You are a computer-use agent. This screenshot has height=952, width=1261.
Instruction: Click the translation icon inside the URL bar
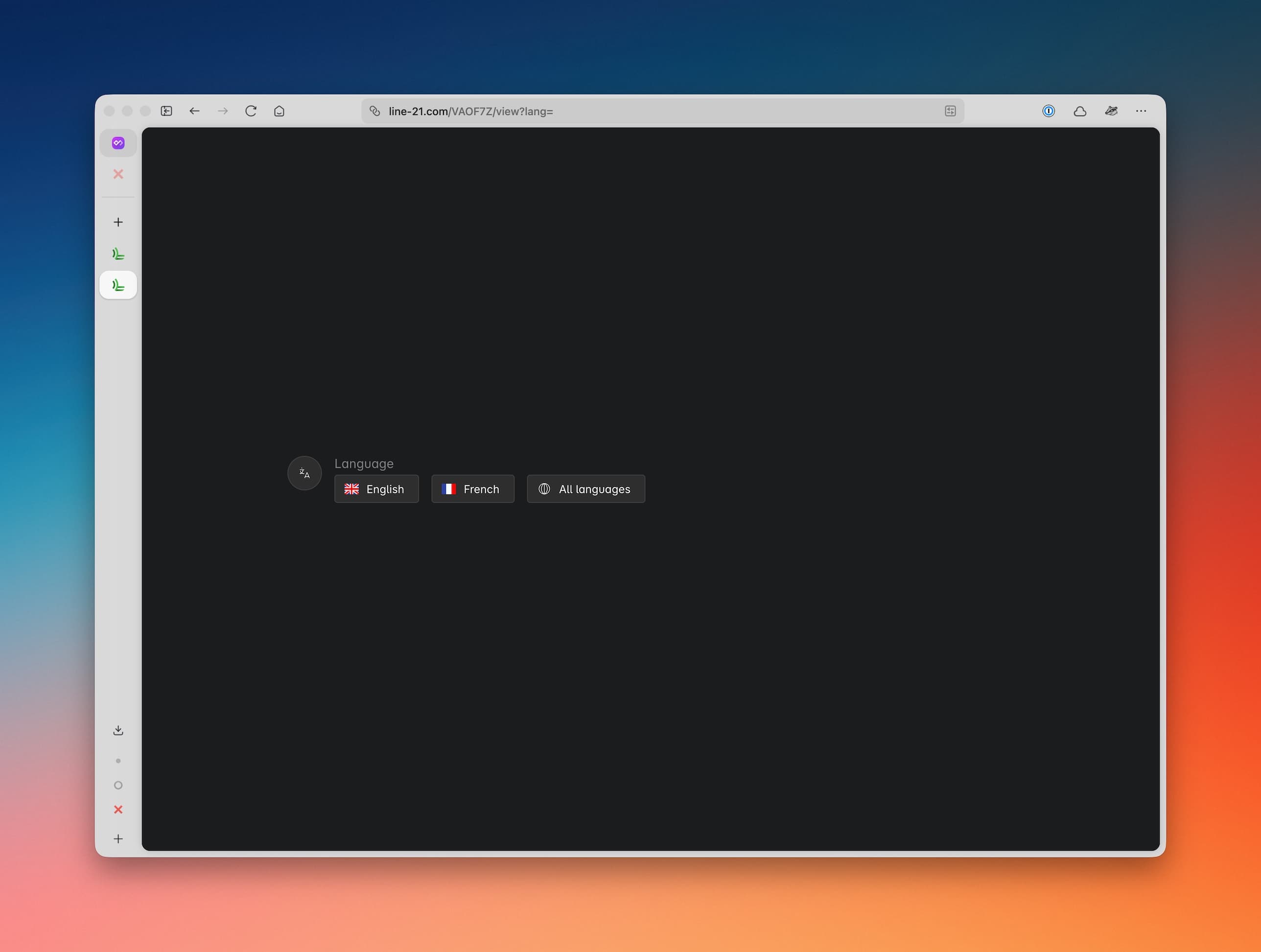tap(950, 111)
